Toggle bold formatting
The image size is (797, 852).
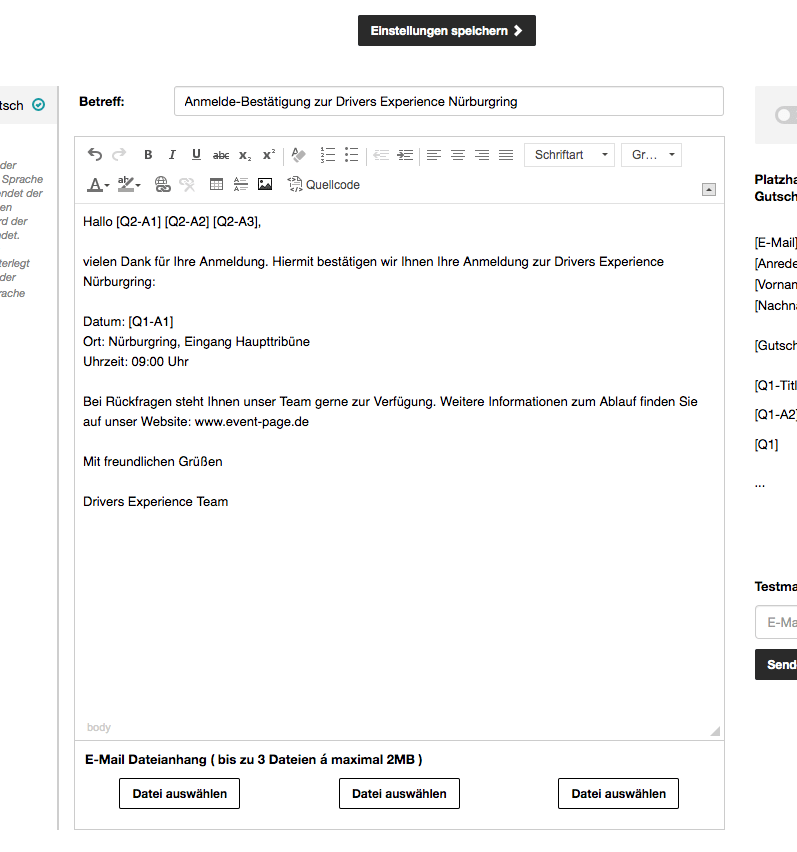pyautogui.click(x=148, y=155)
